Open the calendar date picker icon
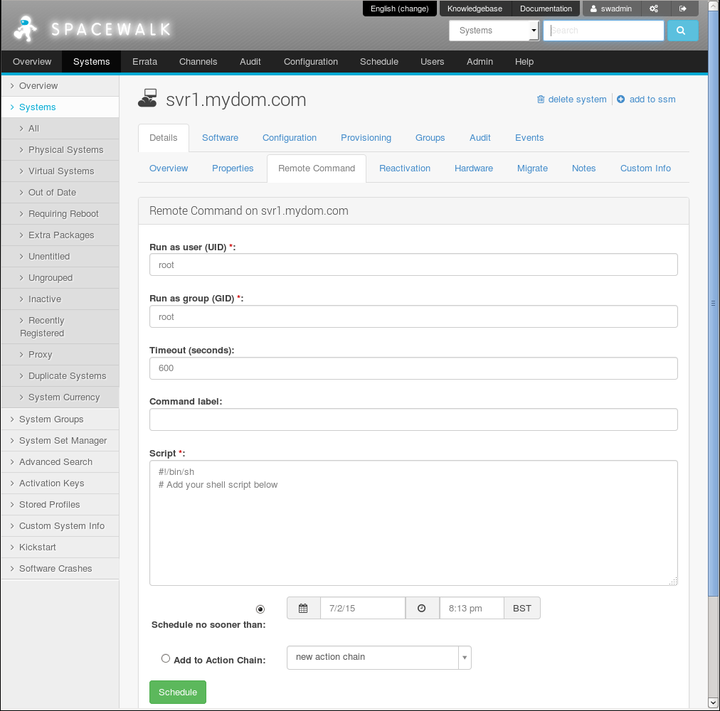The height and width of the screenshot is (711, 720). coord(303,608)
